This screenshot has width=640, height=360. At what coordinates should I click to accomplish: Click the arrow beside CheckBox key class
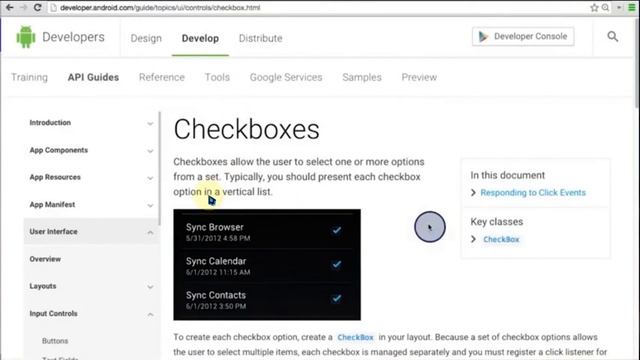(473, 239)
